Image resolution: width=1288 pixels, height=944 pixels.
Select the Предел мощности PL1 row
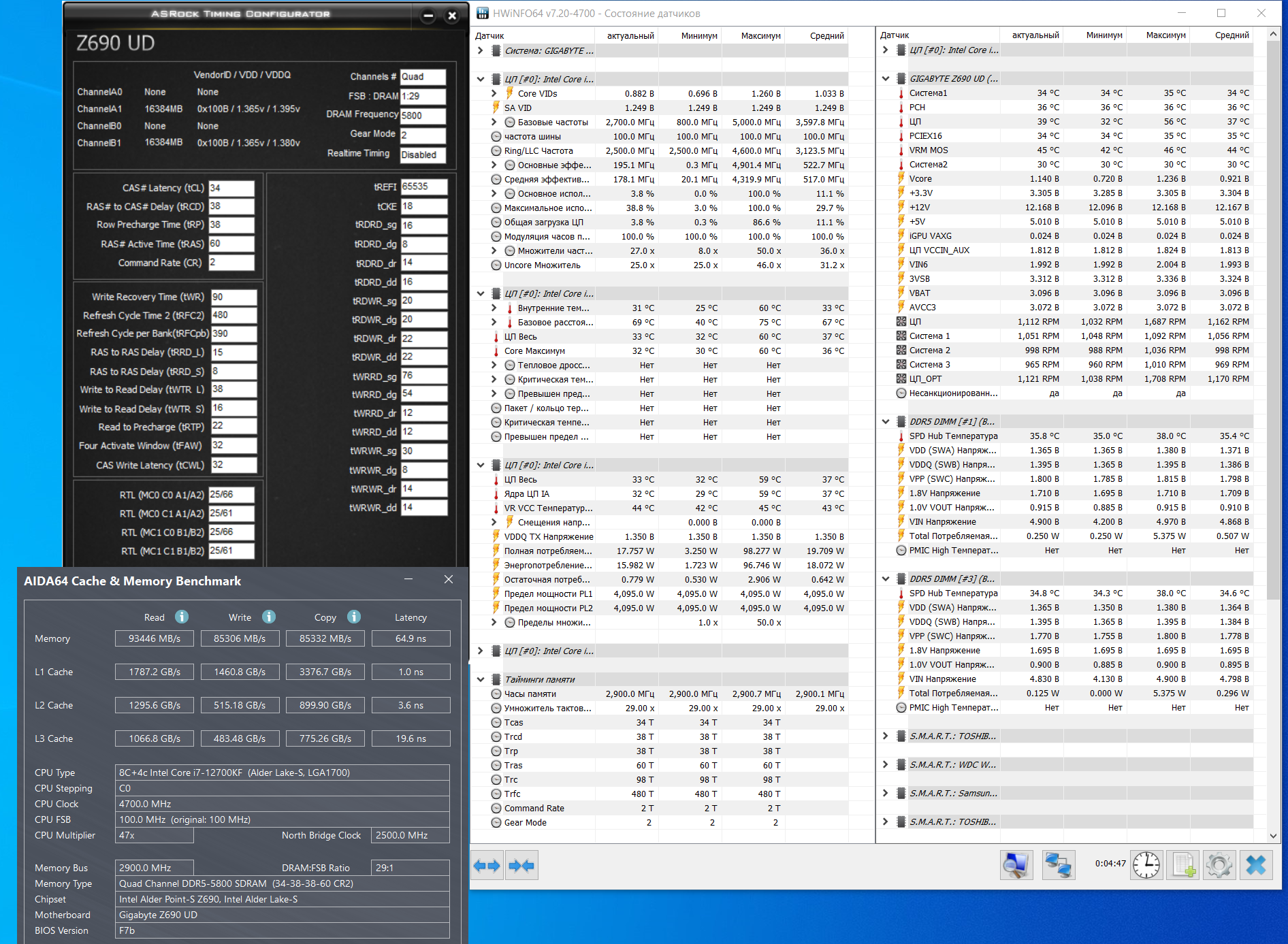pyautogui.click(x=659, y=593)
